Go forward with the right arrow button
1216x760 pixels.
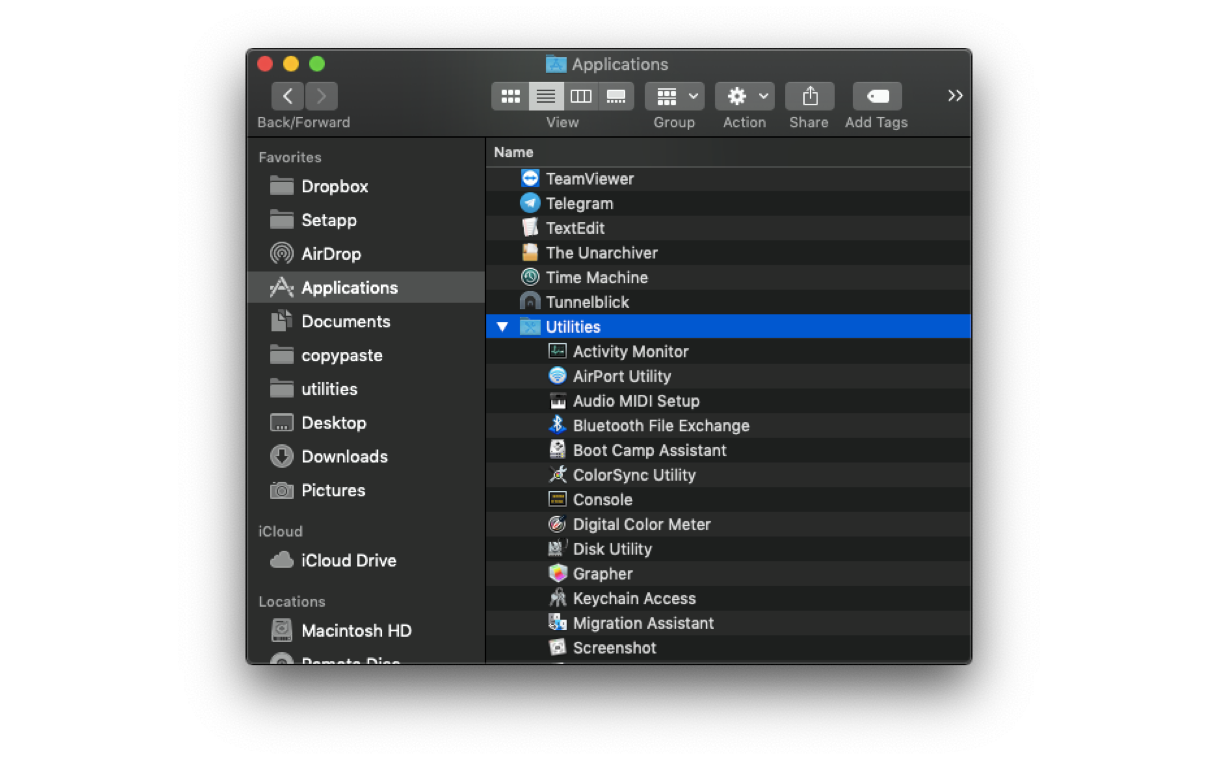point(321,96)
